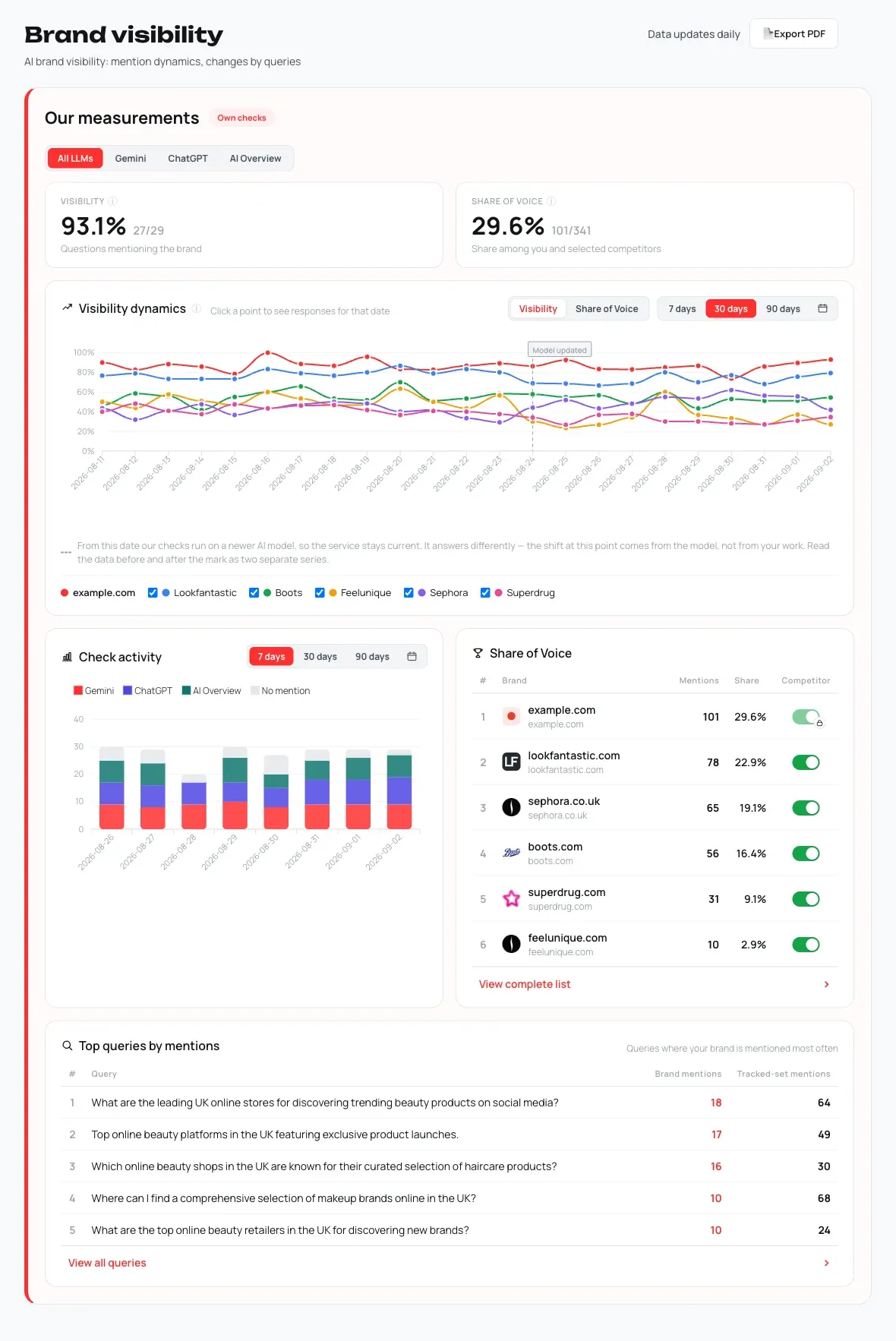Screen dimensions: 896x1341
Task: Open the Visibility dynamics calendar picker
Action: coord(822,308)
